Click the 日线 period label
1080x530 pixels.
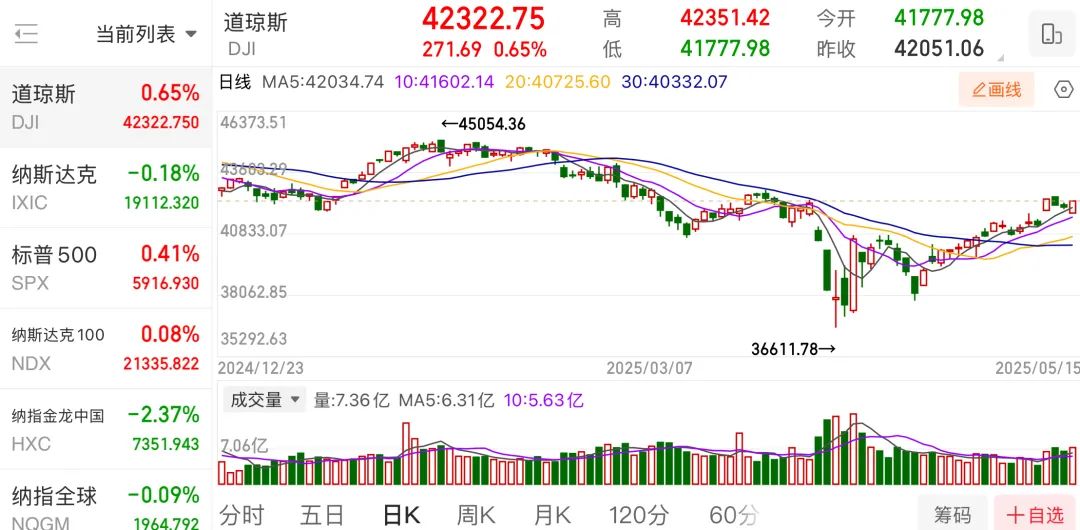pos(236,82)
